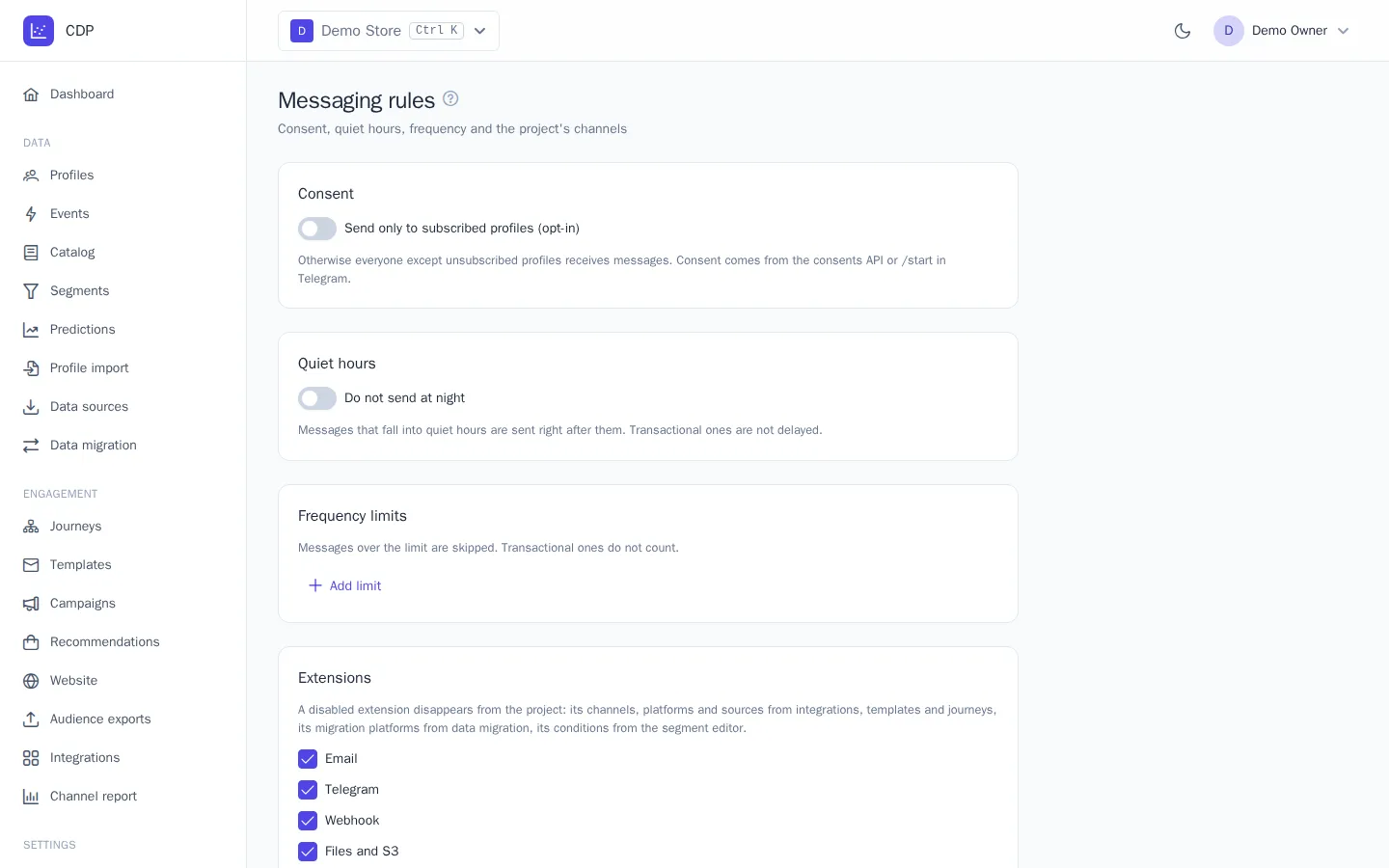Click the Profiles people icon
Image resolution: width=1389 pixels, height=868 pixels.
[31, 176]
